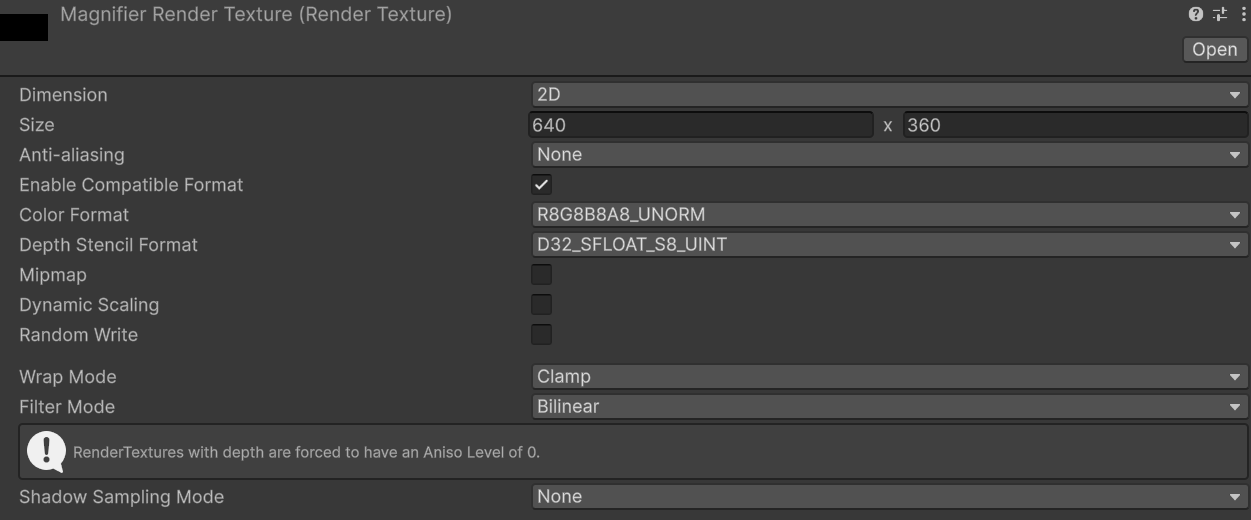
Task: Open the Dimension dropdown set to 2D
Action: pos(889,95)
